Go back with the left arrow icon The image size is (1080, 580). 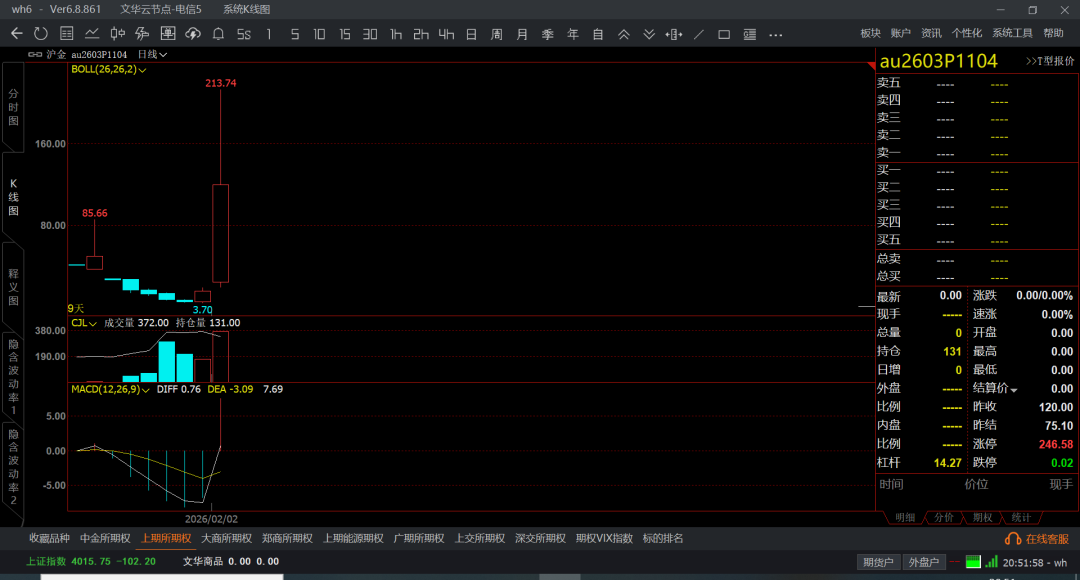pyautogui.click(x=17, y=34)
